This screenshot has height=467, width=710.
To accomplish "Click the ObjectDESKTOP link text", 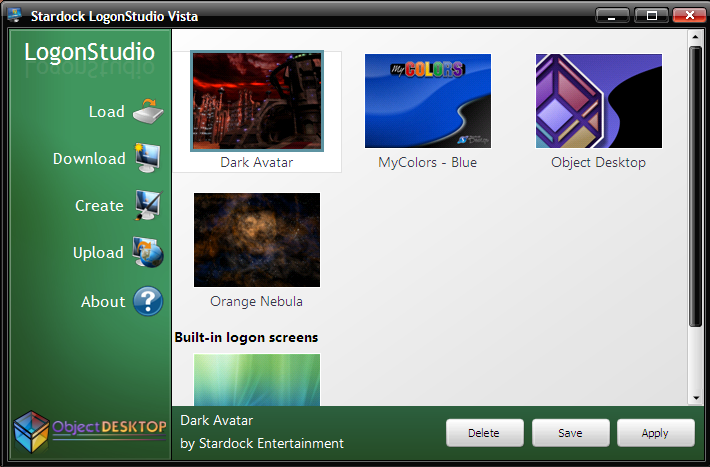I will click(109, 427).
